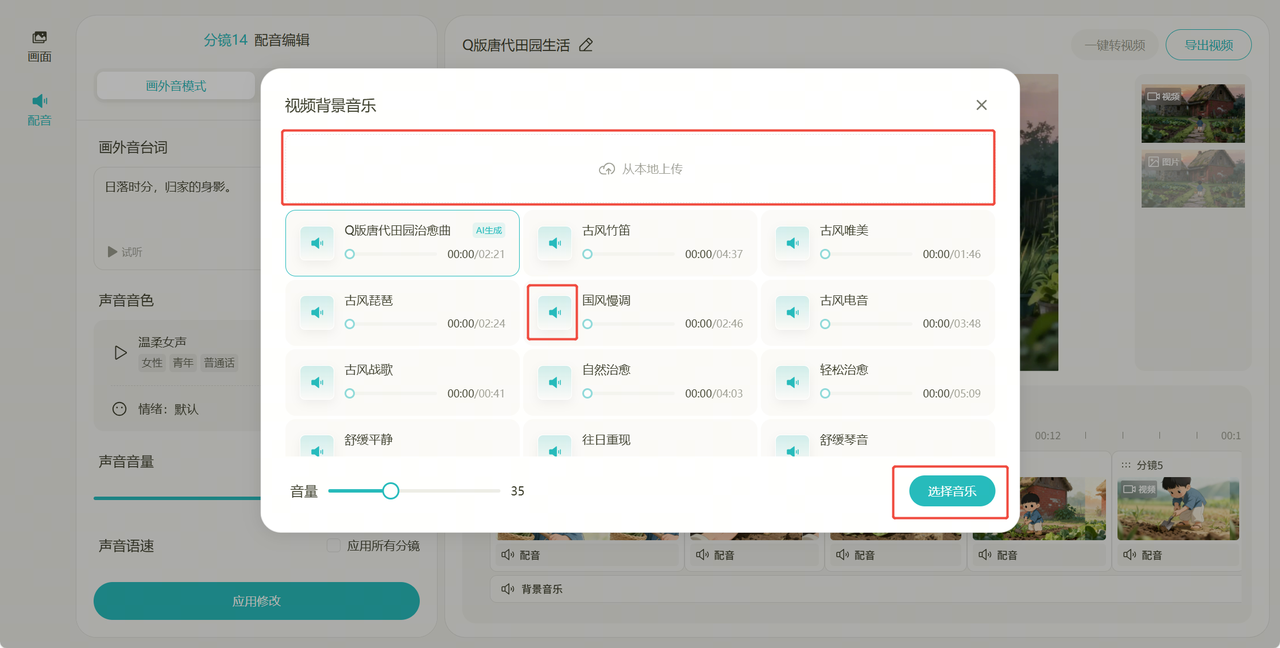Click 应用修改 button

[x=257, y=601]
